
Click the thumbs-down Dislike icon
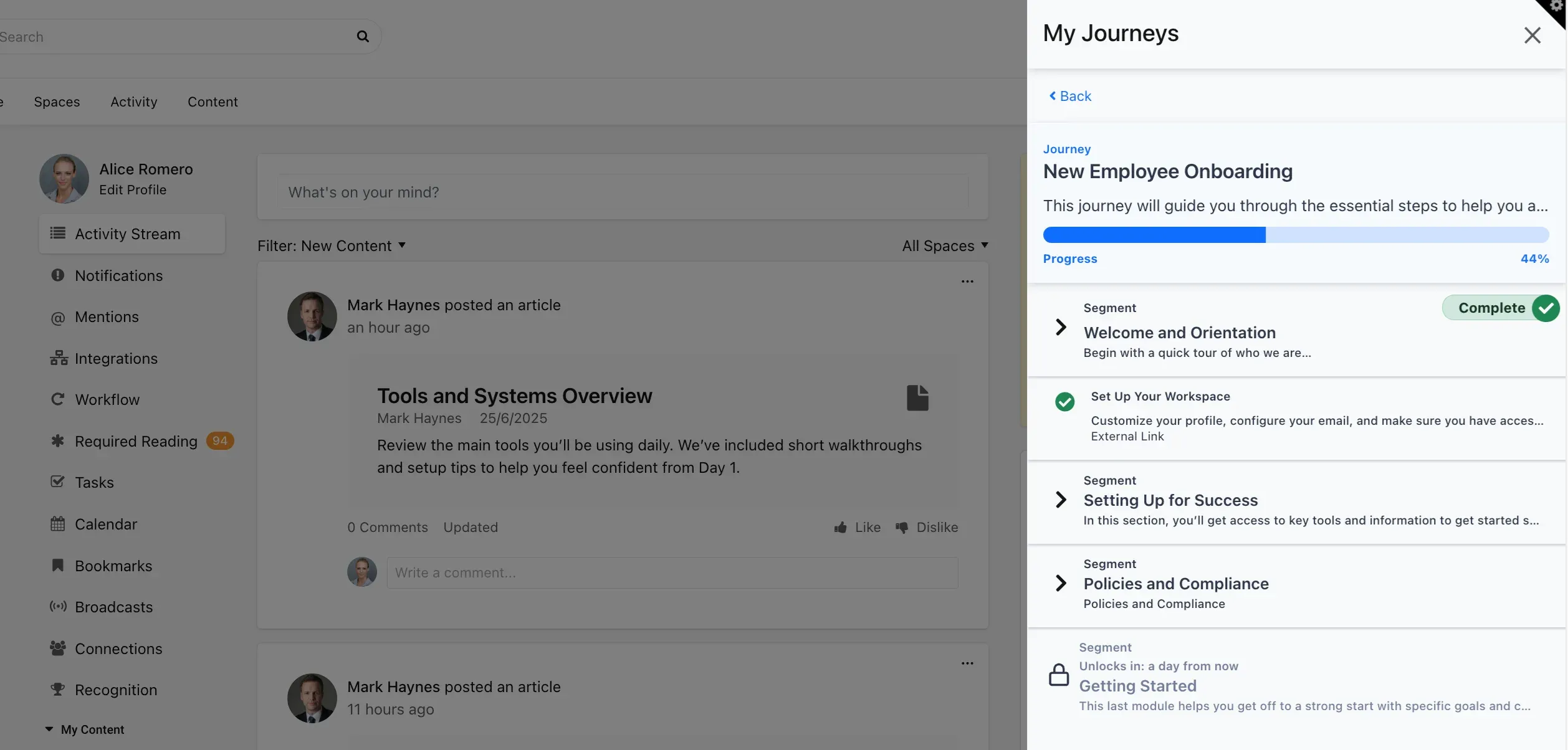pos(901,527)
